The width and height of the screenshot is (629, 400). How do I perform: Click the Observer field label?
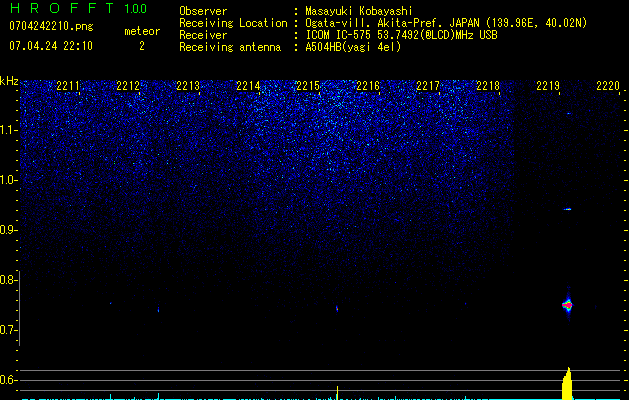coord(203,11)
